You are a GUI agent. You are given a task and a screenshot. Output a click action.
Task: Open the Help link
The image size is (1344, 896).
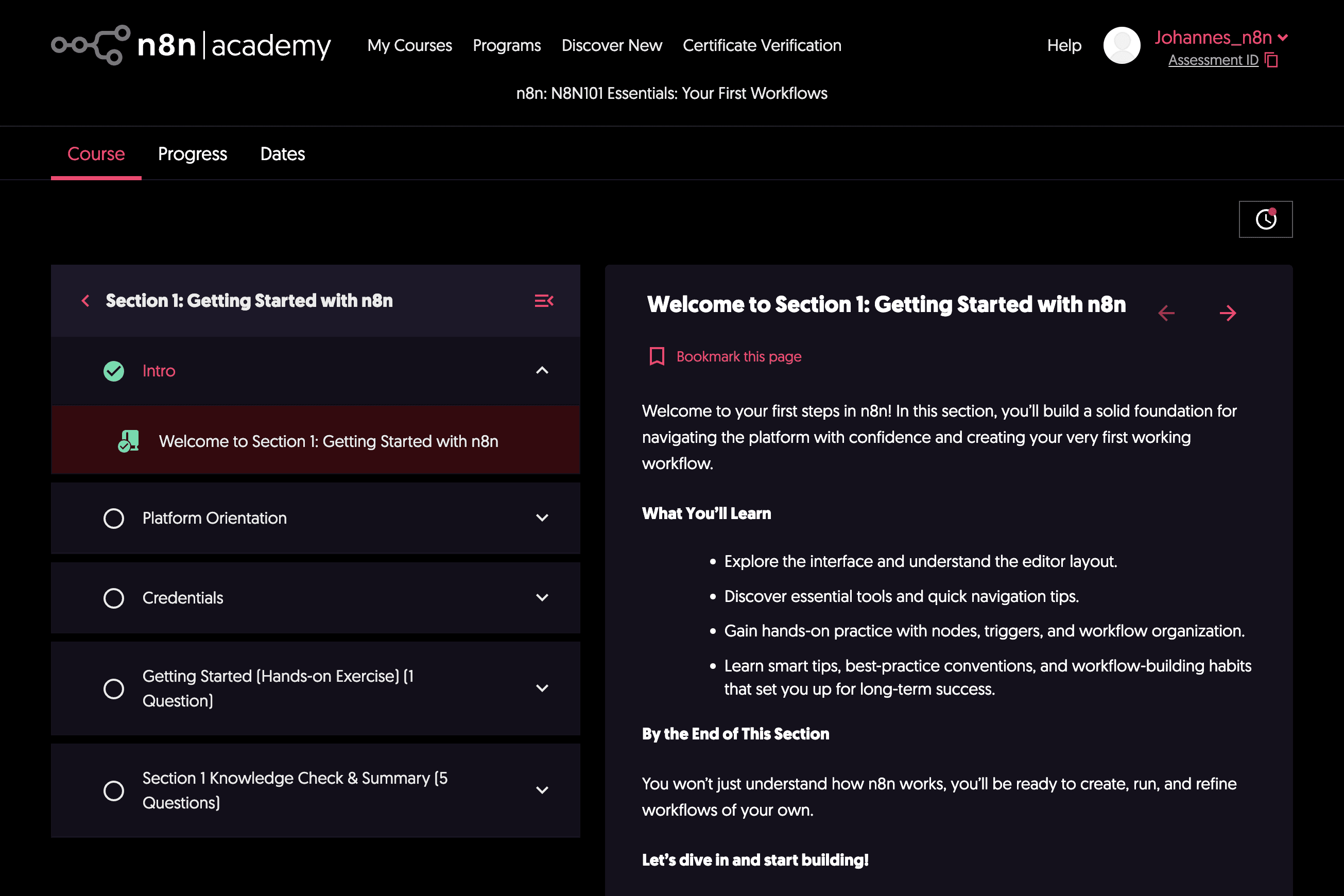click(x=1064, y=45)
